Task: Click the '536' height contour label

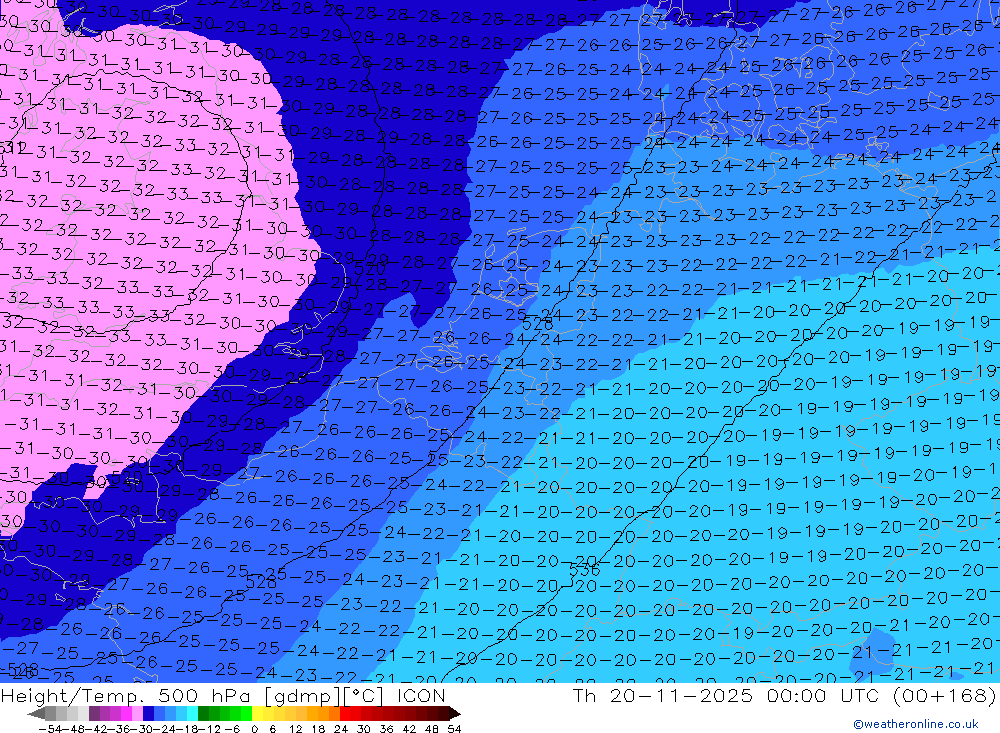Action: 584,570
